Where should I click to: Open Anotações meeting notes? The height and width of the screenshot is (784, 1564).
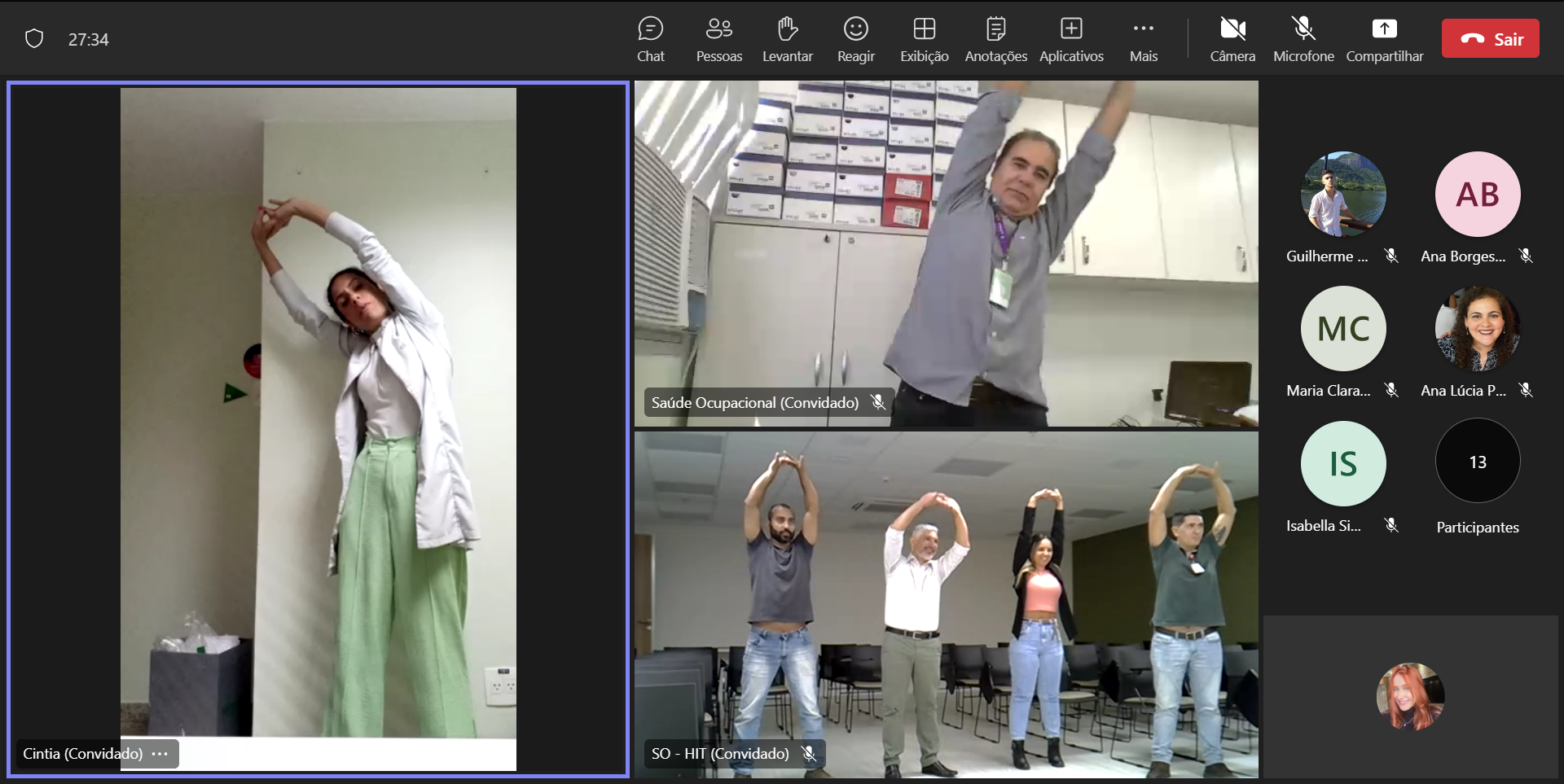[995, 39]
